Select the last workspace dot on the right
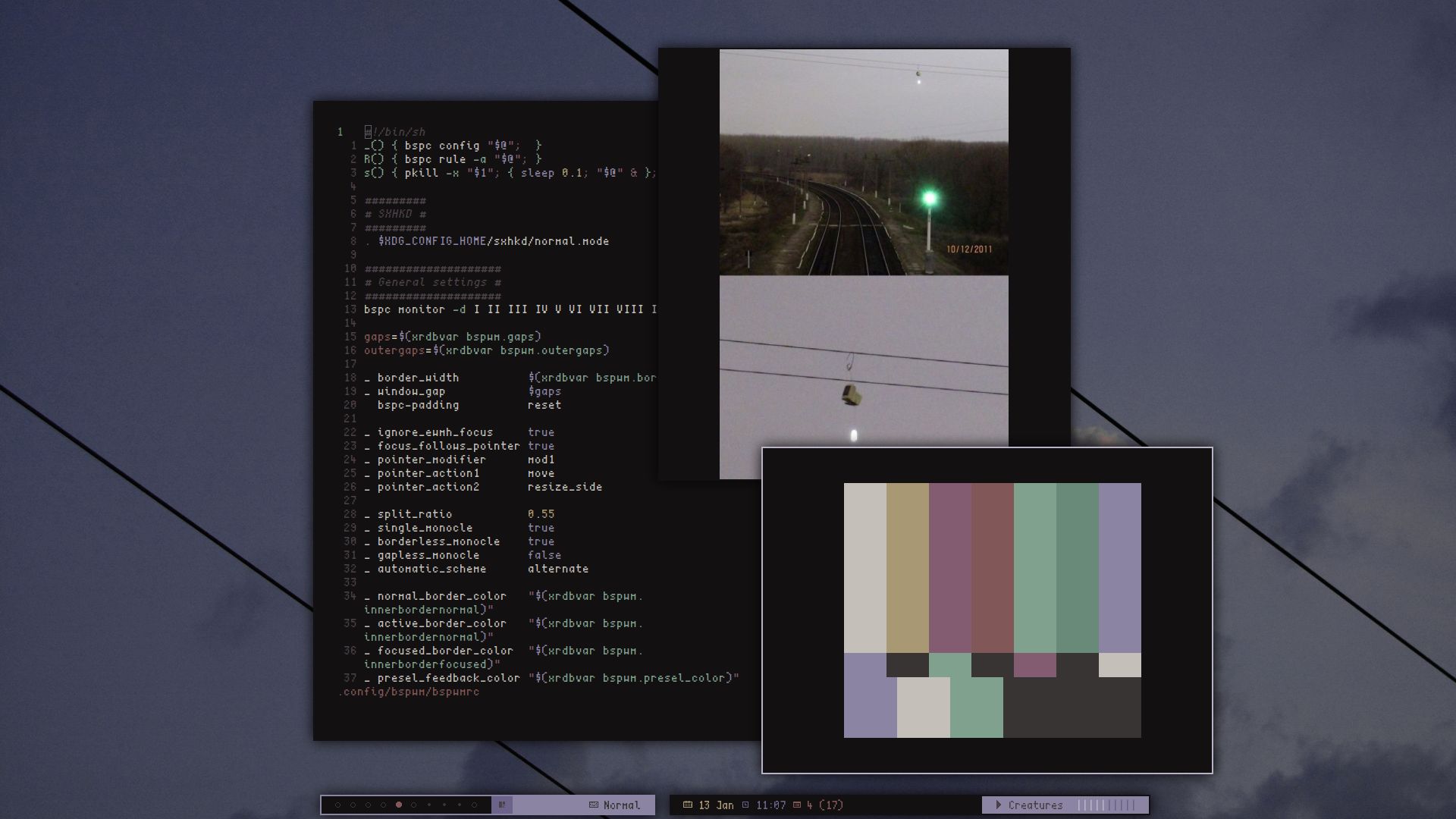Viewport: 1456px width, 819px height. point(472,805)
